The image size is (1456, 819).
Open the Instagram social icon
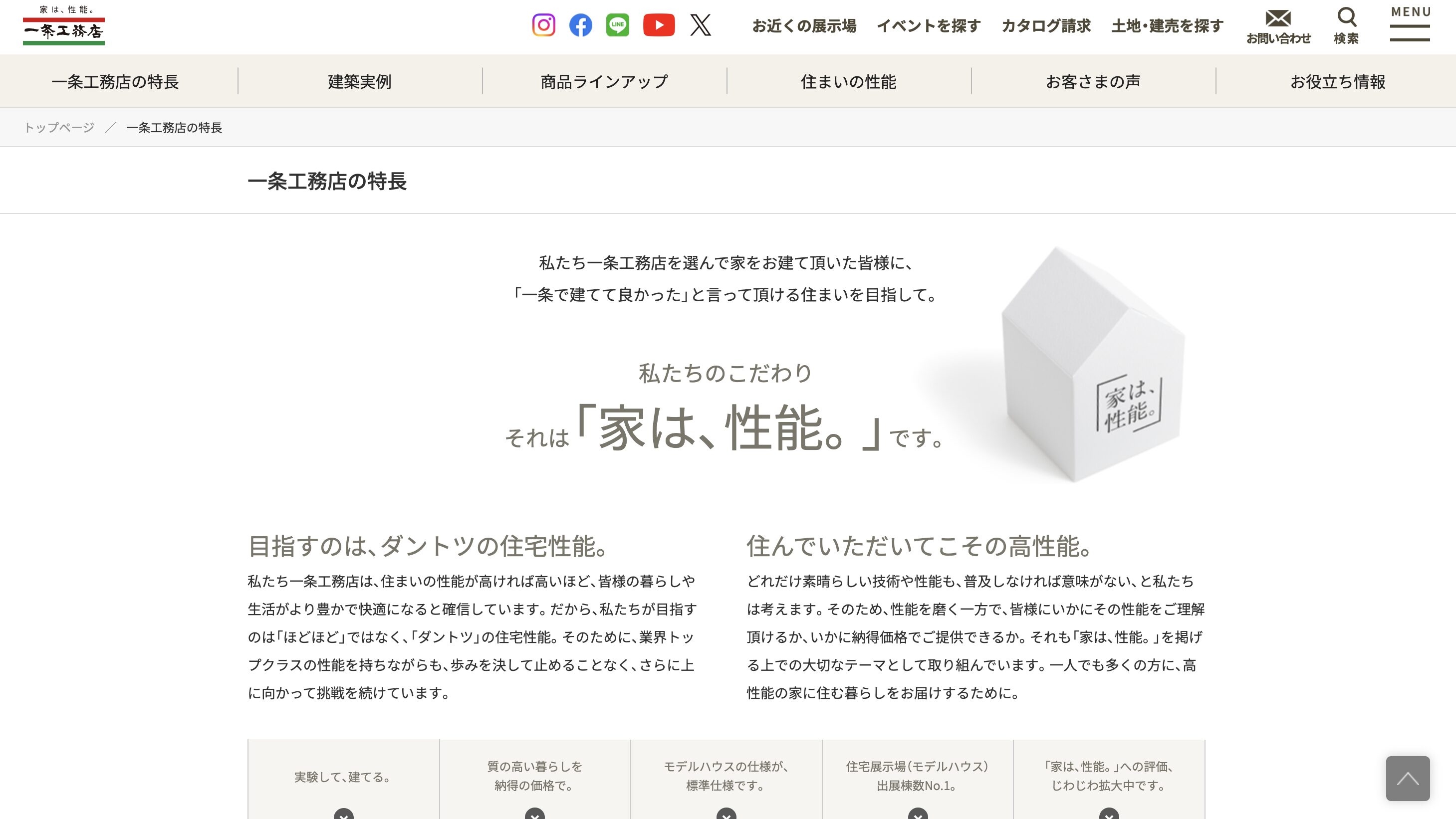point(544,25)
